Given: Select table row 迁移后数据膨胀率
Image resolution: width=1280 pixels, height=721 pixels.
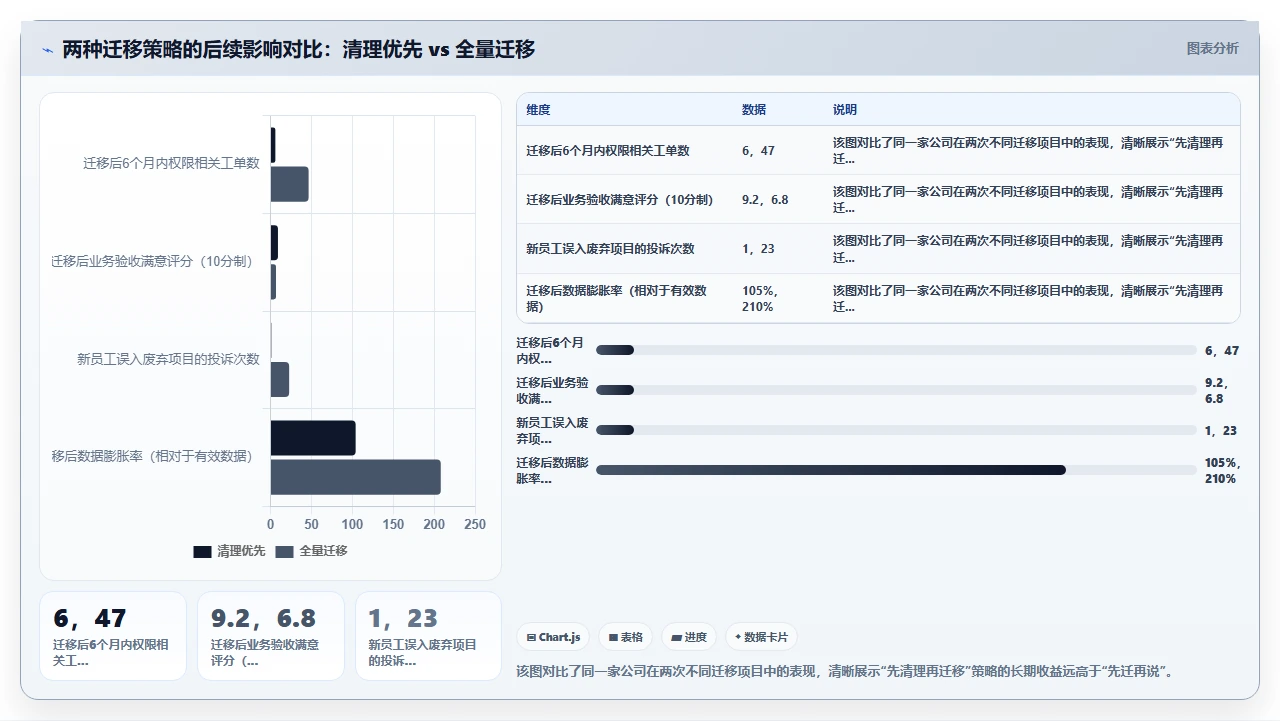Looking at the screenshot, I should click(878, 298).
